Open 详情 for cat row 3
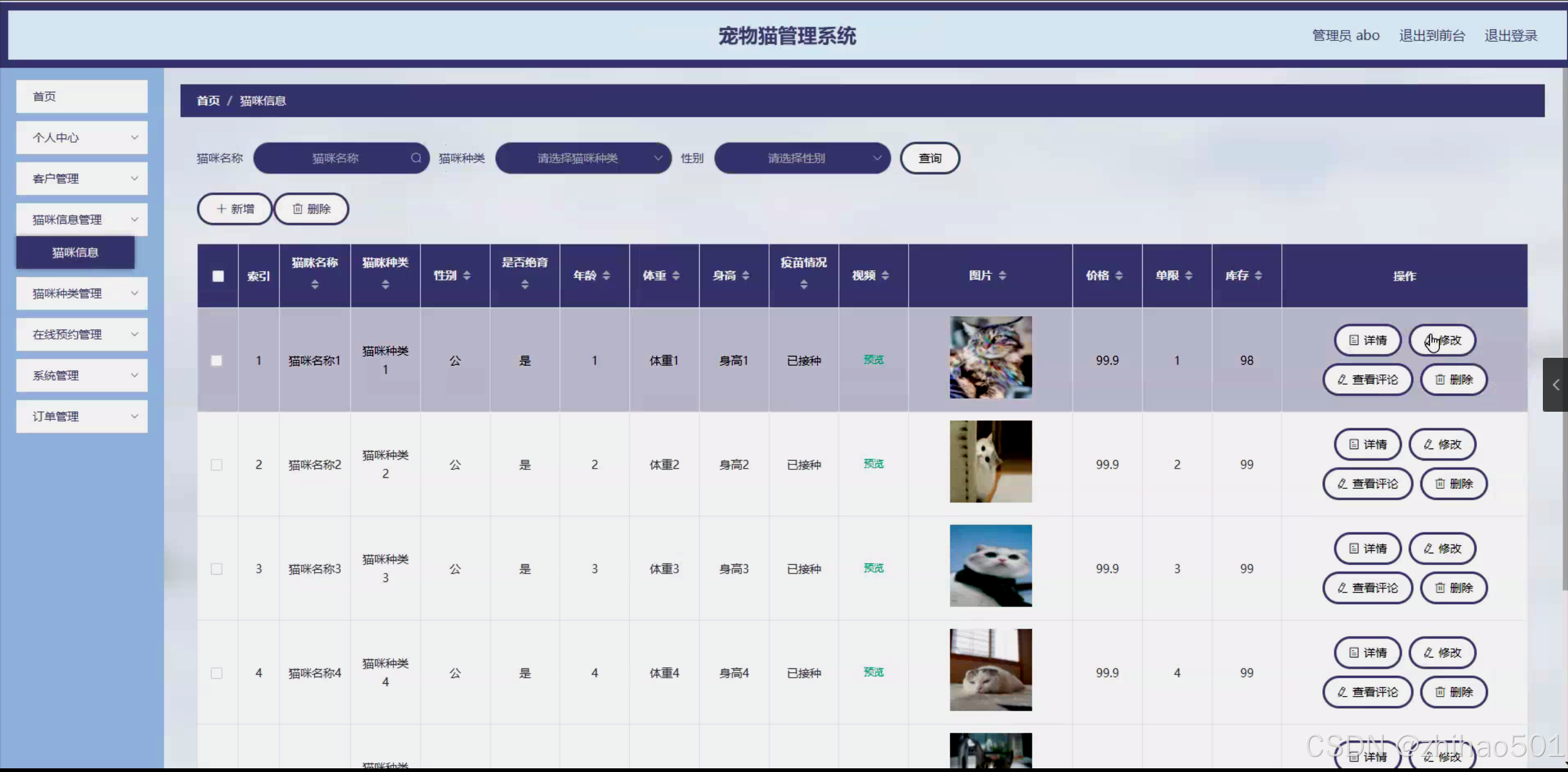Viewport: 1568px width, 772px height. click(x=1367, y=548)
